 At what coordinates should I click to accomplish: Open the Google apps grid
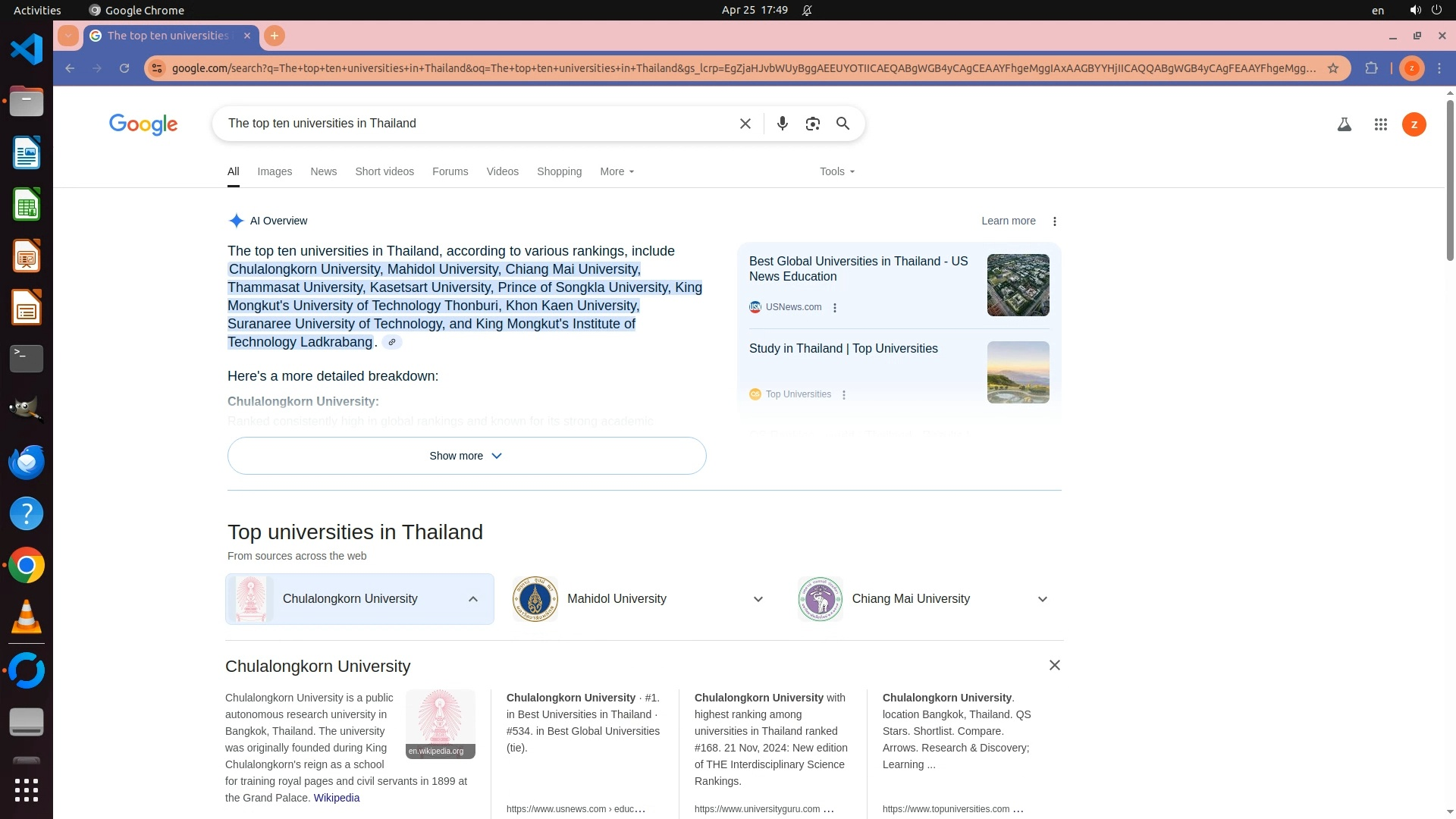coord(1380,124)
